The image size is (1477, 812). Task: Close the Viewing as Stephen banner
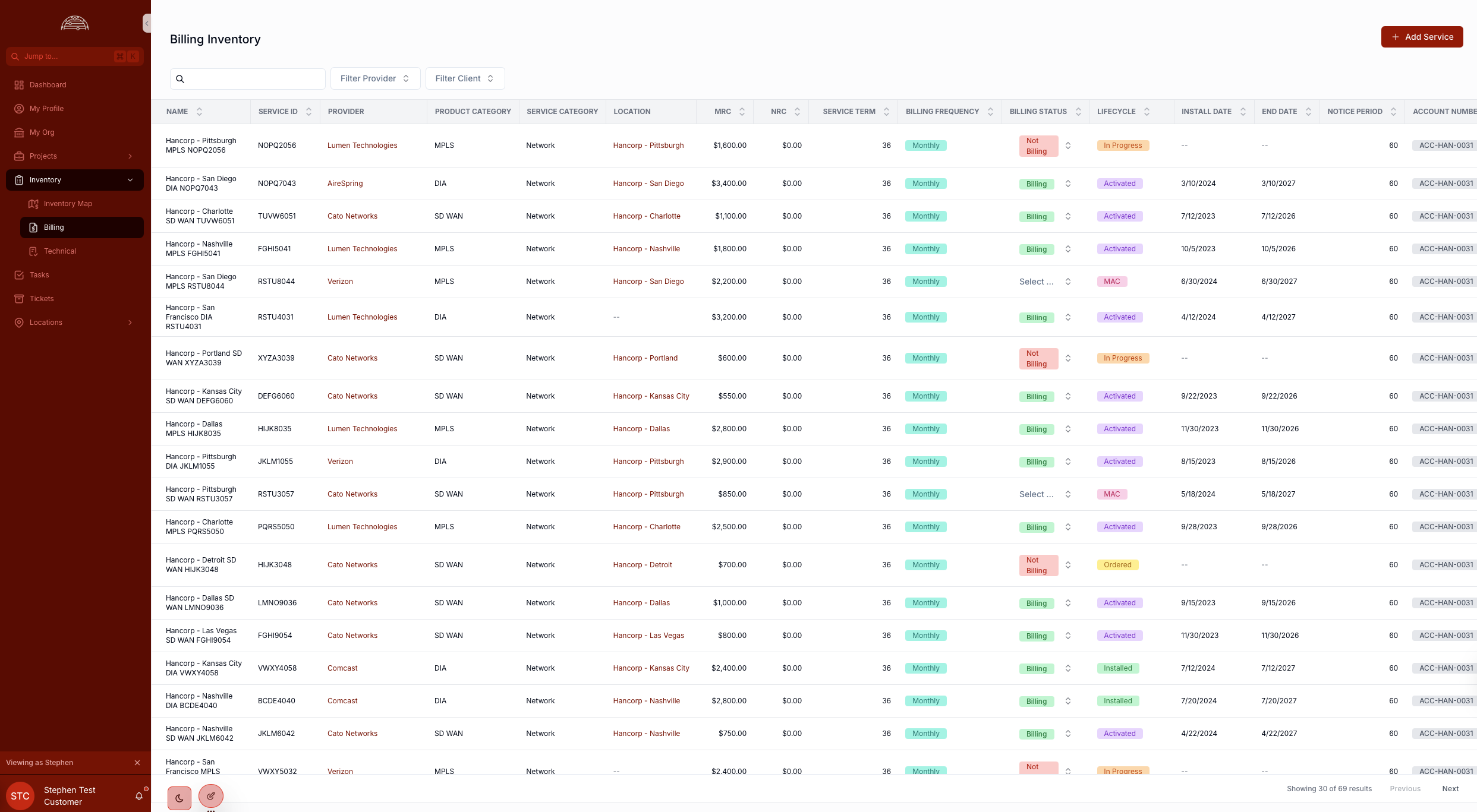coord(137,763)
